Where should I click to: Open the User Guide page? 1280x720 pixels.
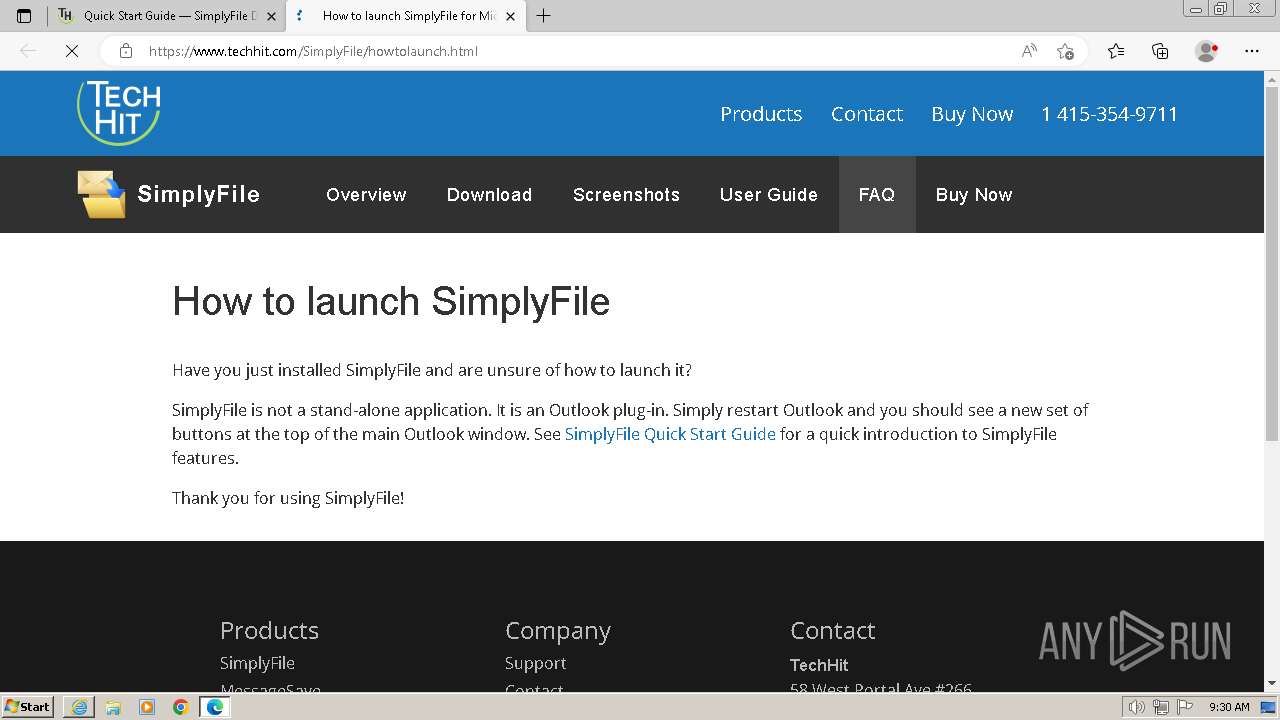click(768, 195)
